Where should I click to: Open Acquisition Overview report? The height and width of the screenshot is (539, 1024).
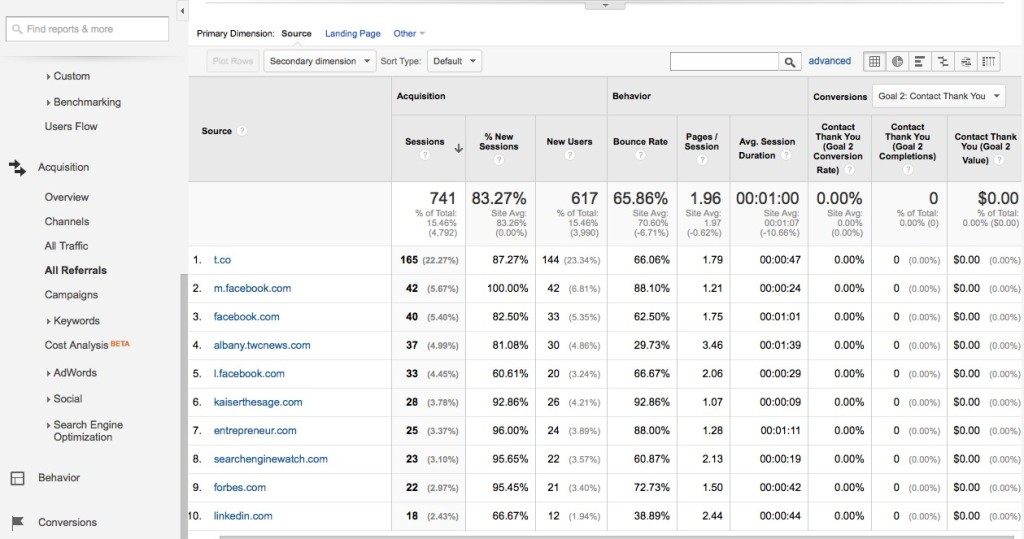pyautogui.click(x=67, y=197)
